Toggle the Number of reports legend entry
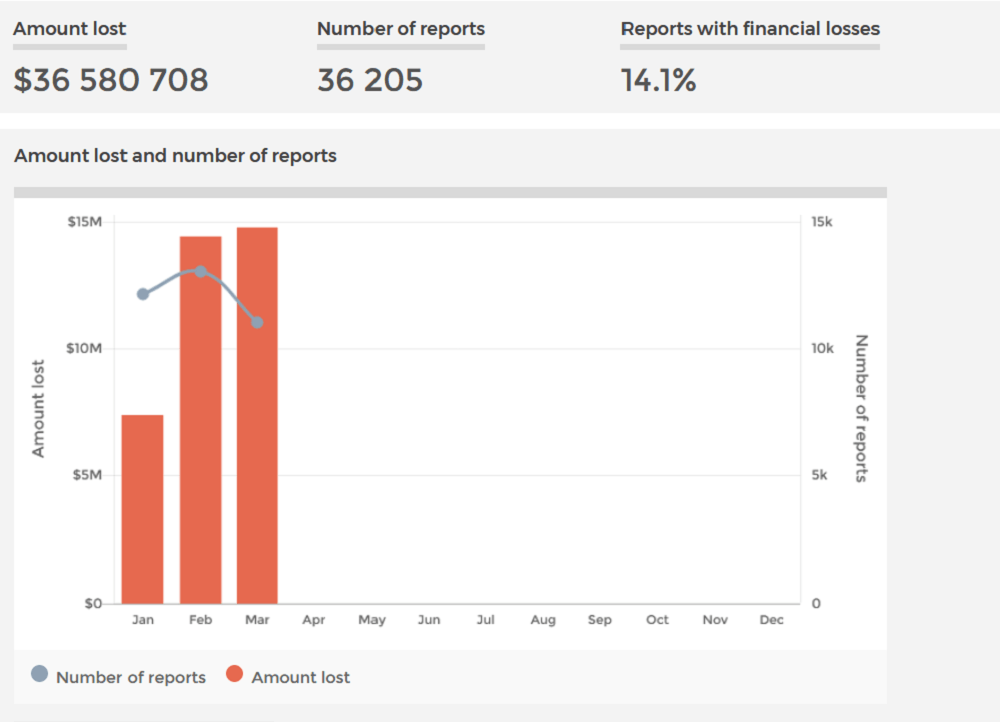Image resolution: width=1000 pixels, height=722 pixels. tap(119, 677)
